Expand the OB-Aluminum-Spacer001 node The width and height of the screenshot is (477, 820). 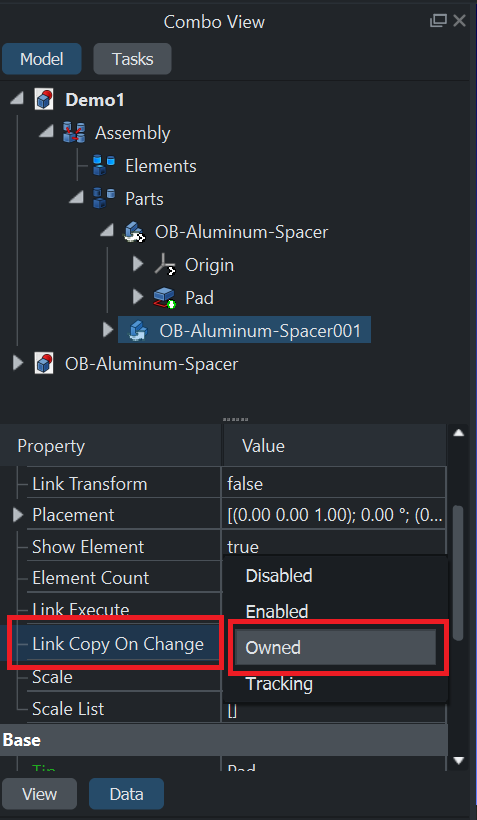(x=108, y=330)
